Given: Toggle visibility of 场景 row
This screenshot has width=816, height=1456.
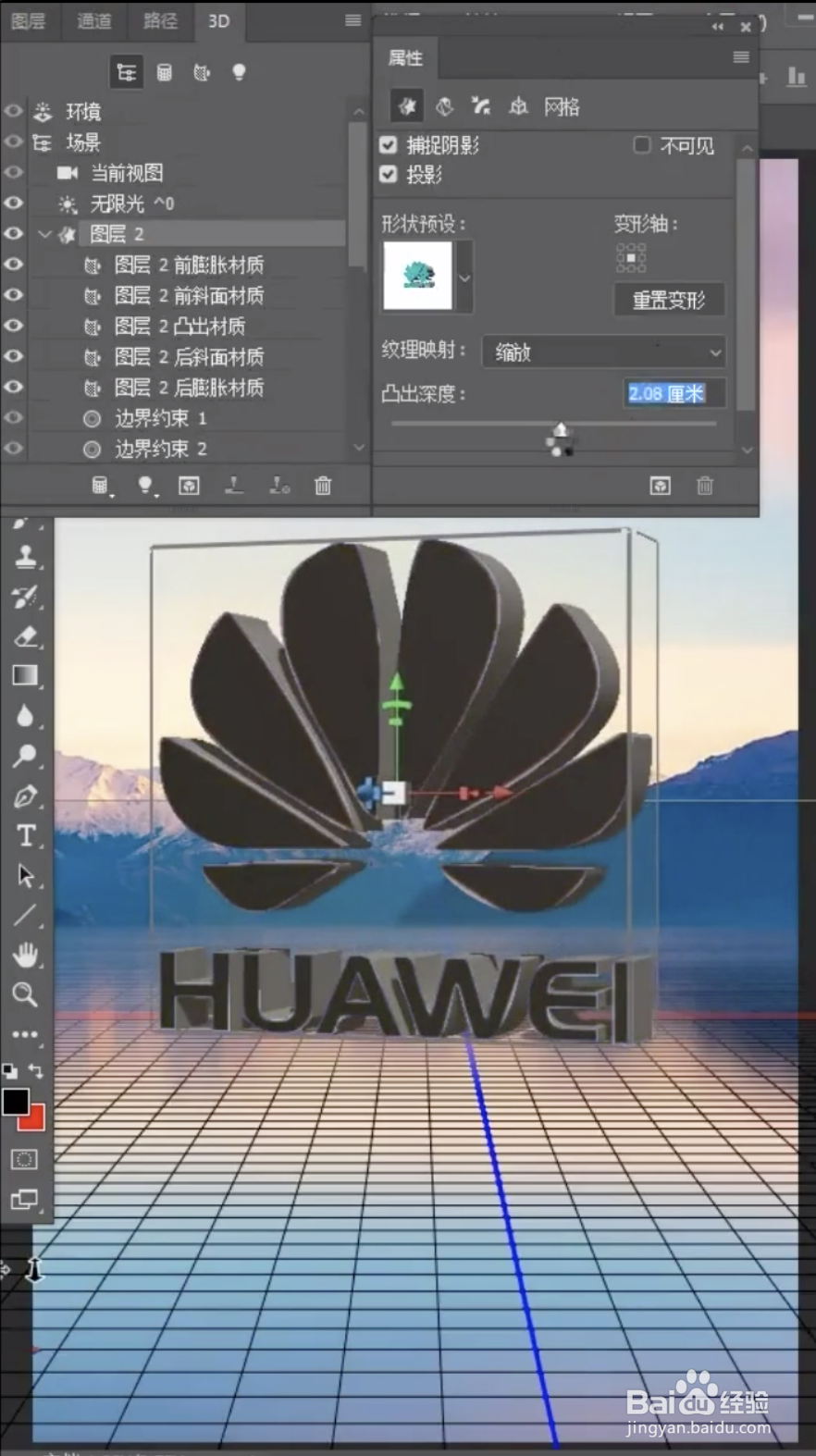Looking at the screenshot, I should click(x=13, y=142).
